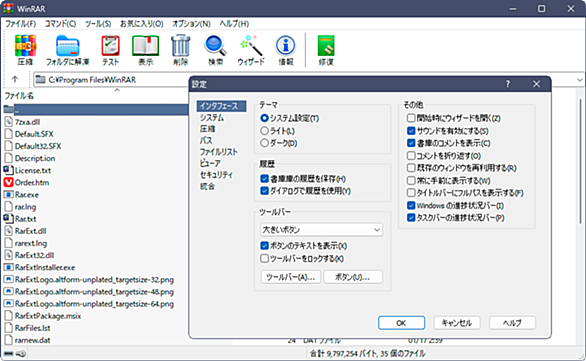Screen dimensions: 586x361
Task: Expand the 大きいボタン dropdown
Action: pos(321,229)
